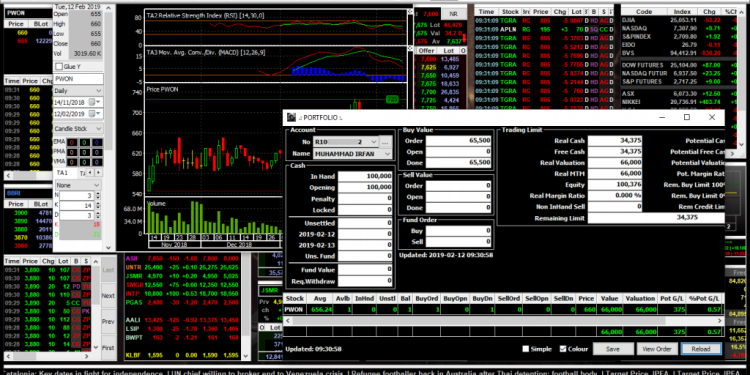Screen dimensions: 750x375
Task: Click the PWON stock code input in chart panel
Action: [x=77, y=79]
